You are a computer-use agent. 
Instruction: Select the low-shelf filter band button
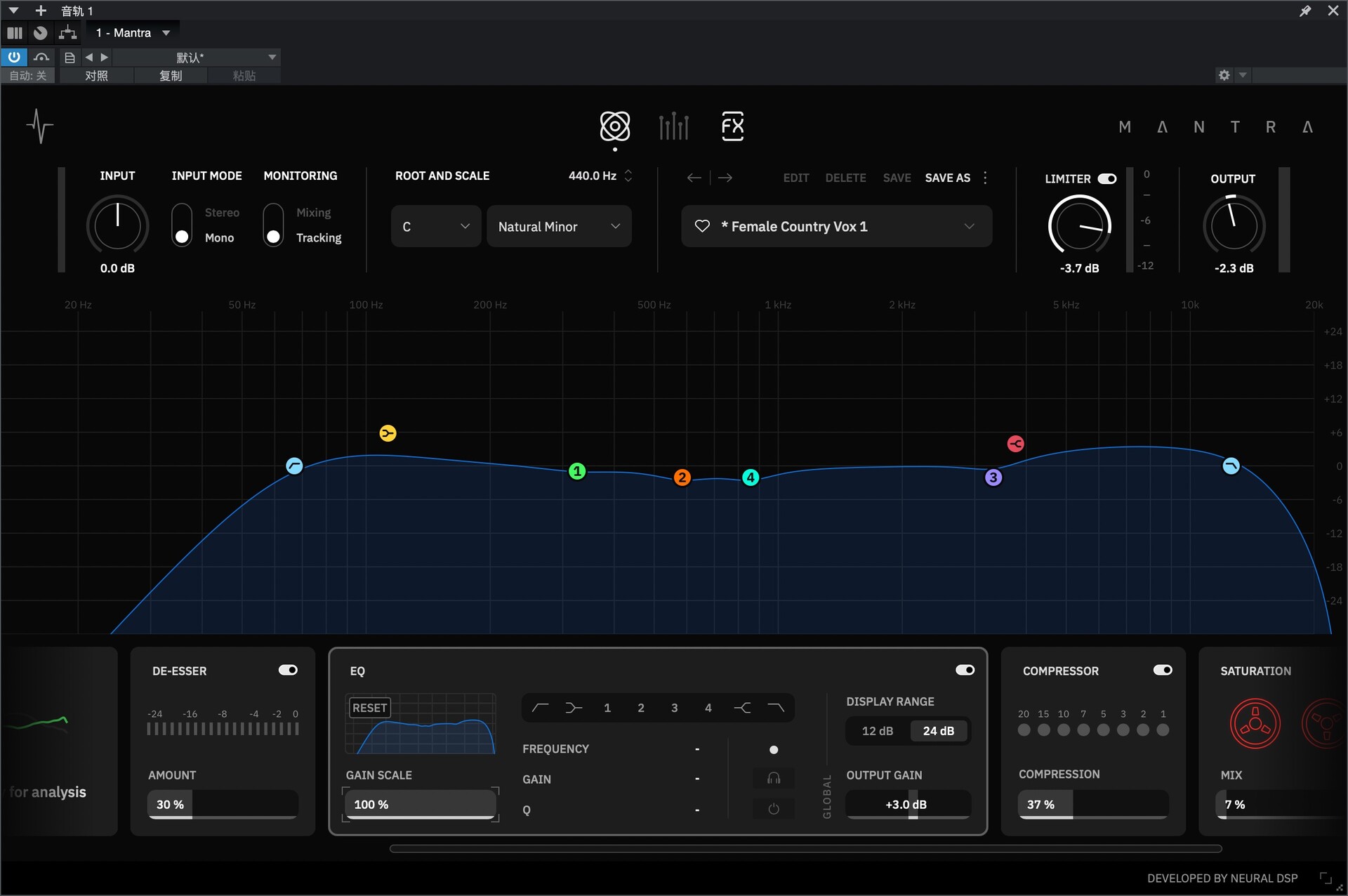(x=574, y=708)
